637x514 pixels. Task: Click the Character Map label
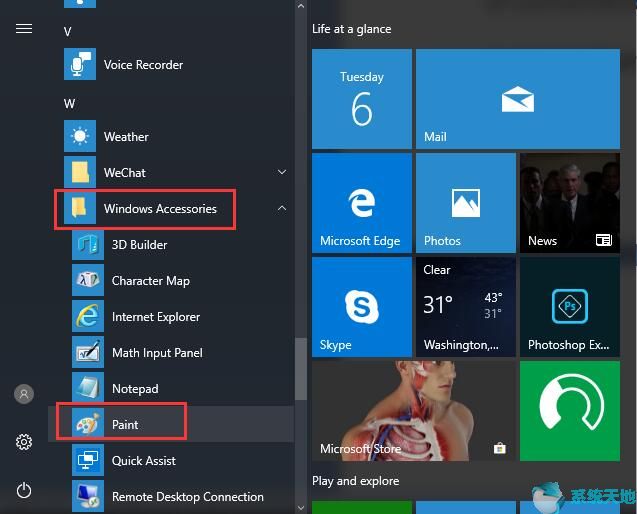tap(151, 281)
